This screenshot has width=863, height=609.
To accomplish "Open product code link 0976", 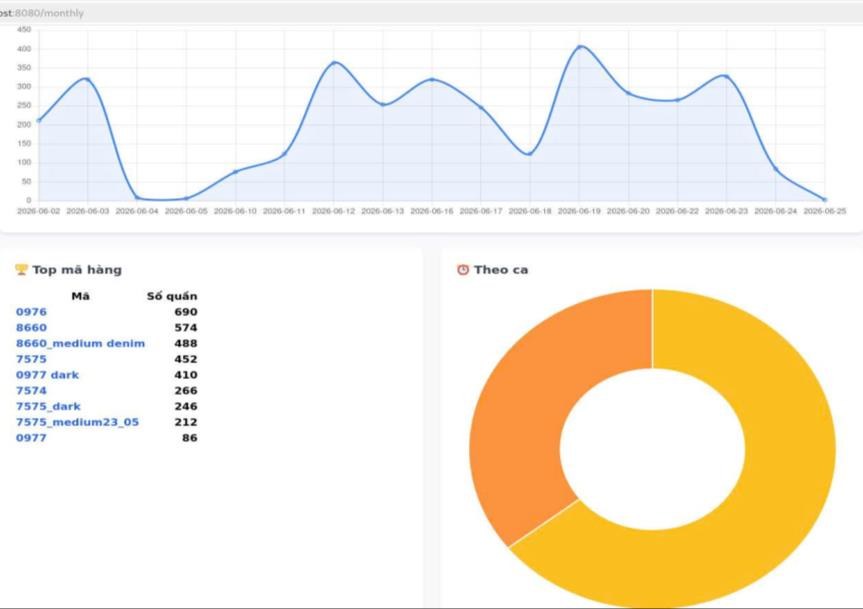I will coord(31,312).
